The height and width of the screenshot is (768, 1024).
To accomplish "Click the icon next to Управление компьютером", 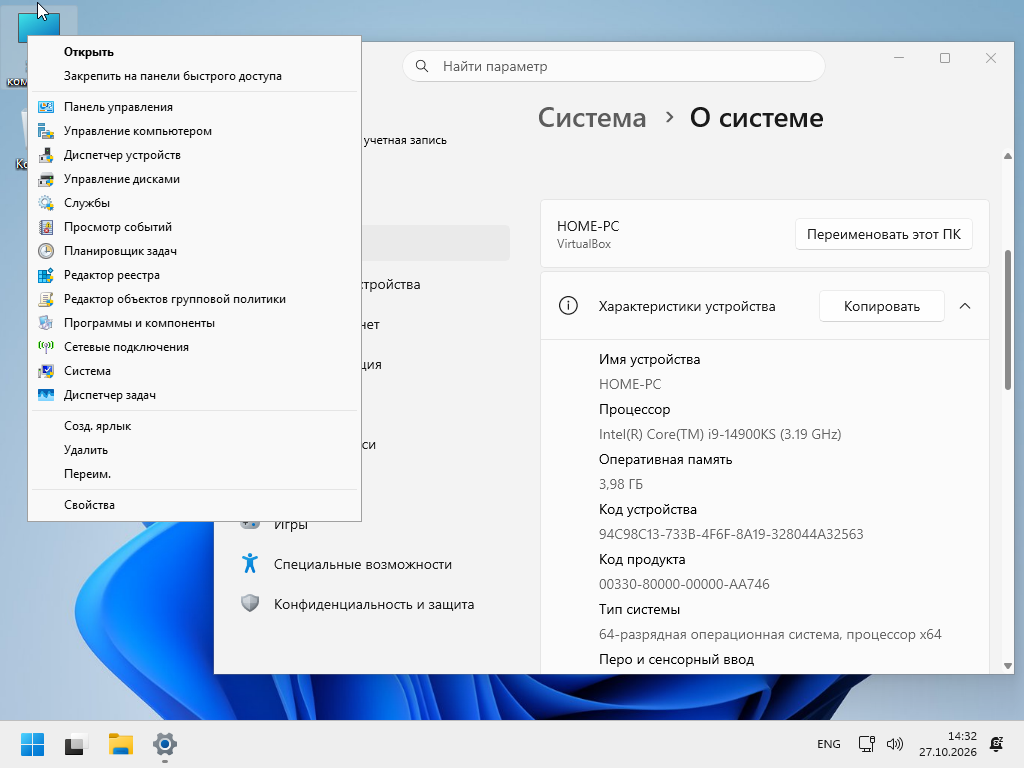I will click(46, 131).
